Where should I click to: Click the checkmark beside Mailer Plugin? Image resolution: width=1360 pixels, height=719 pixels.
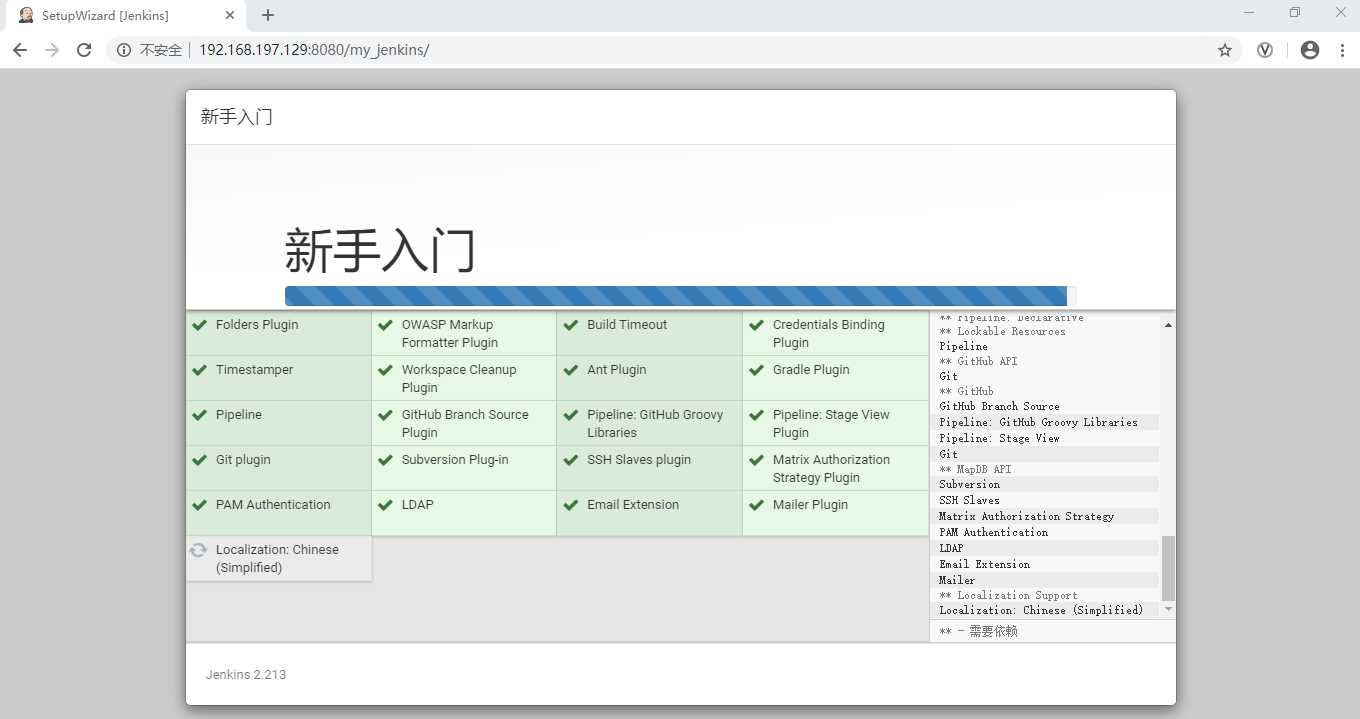click(756, 505)
